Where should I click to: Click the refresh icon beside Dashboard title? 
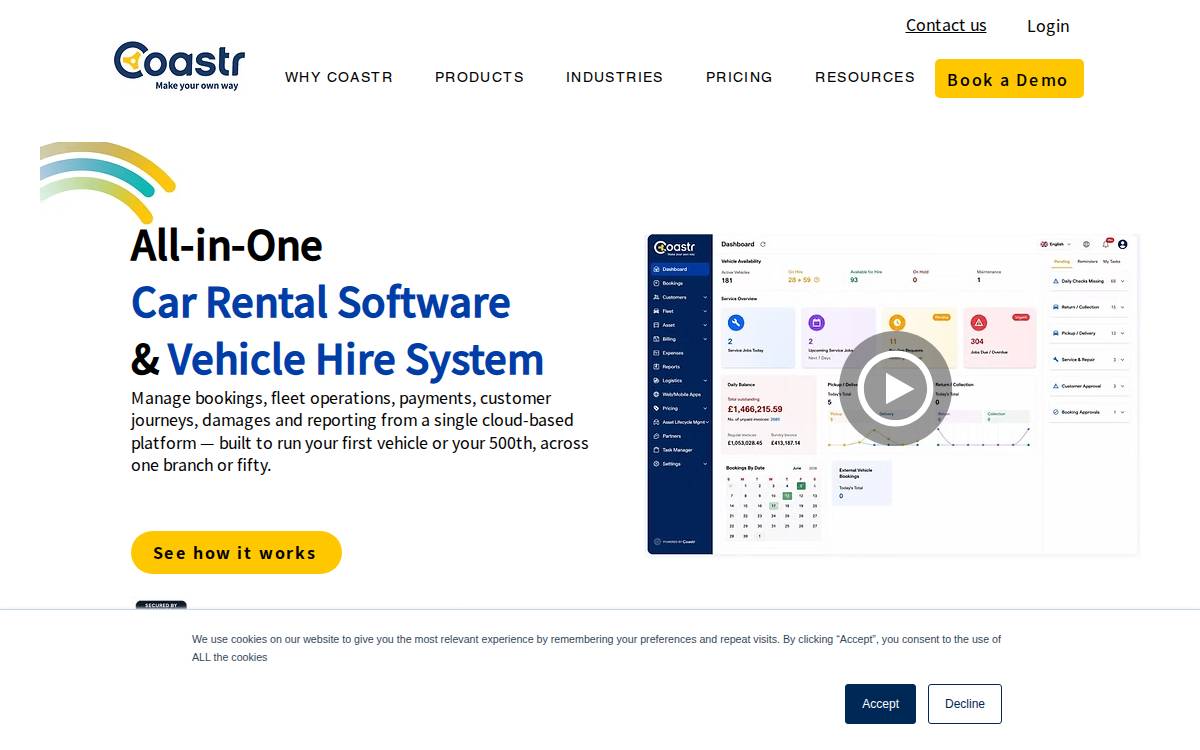pyautogui.click(x=763, y=244)
